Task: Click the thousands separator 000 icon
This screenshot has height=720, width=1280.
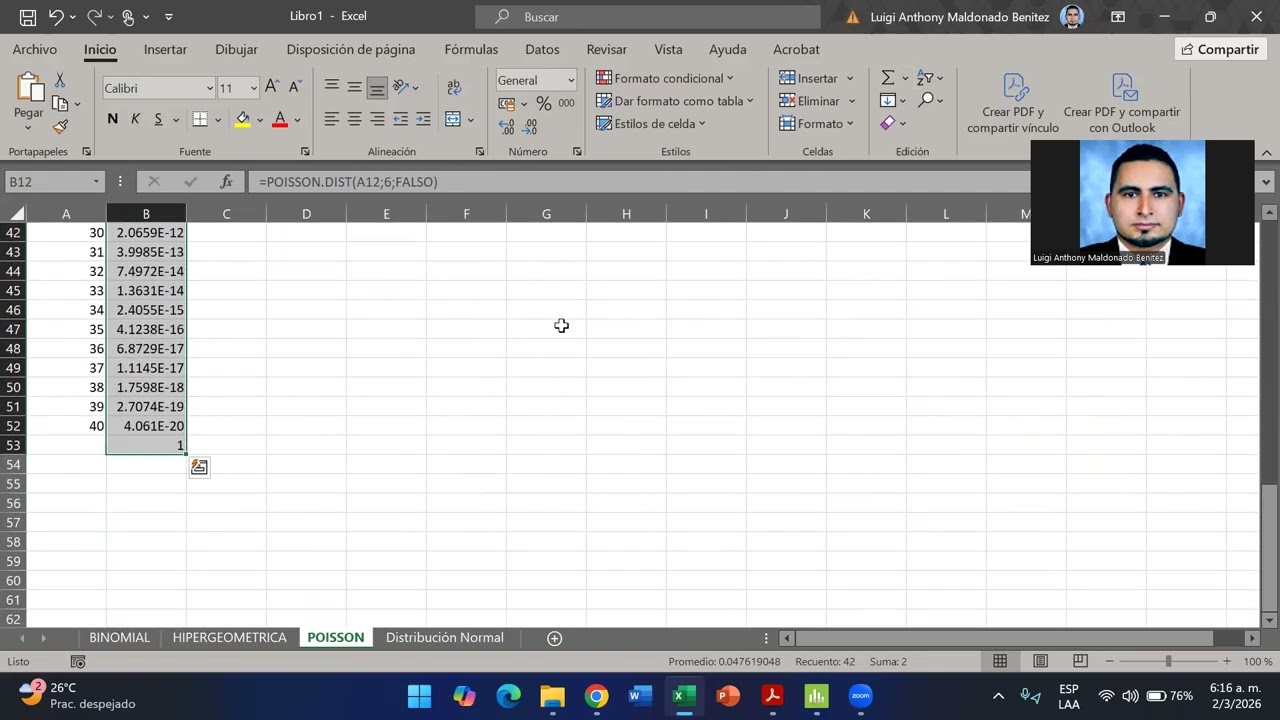Action: [566, 103]
